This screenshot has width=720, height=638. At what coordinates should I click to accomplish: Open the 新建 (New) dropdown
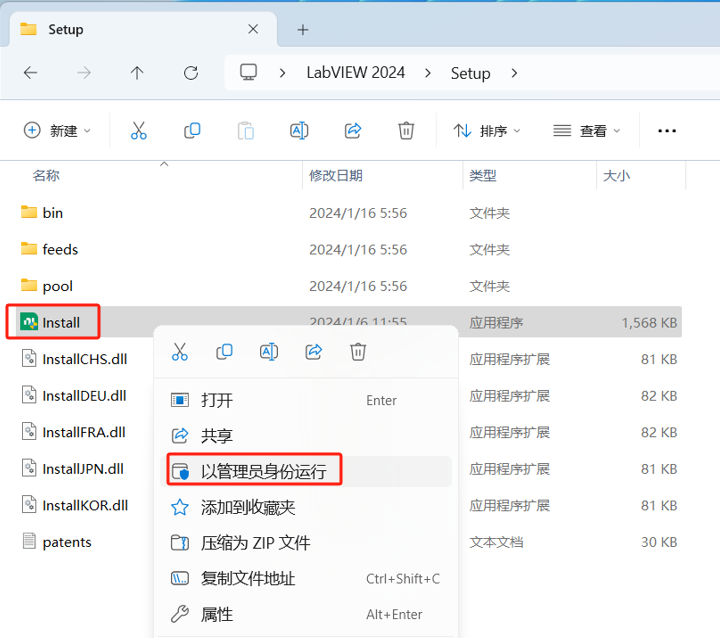pos(57,131)
